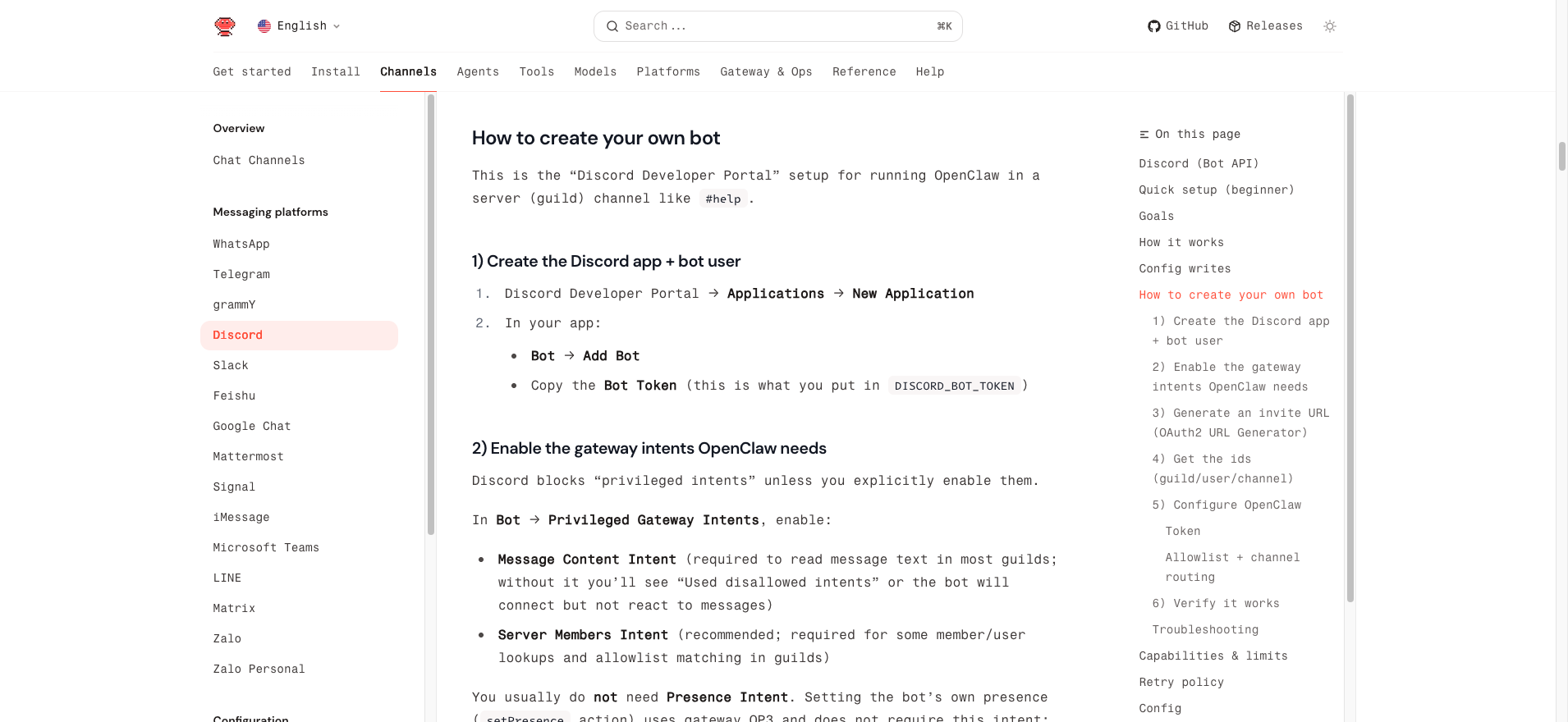The width and height of the screenshot is (1568, 722).
Task: Toggle light/dark theme with sun icon
Action: [1329, 26]
